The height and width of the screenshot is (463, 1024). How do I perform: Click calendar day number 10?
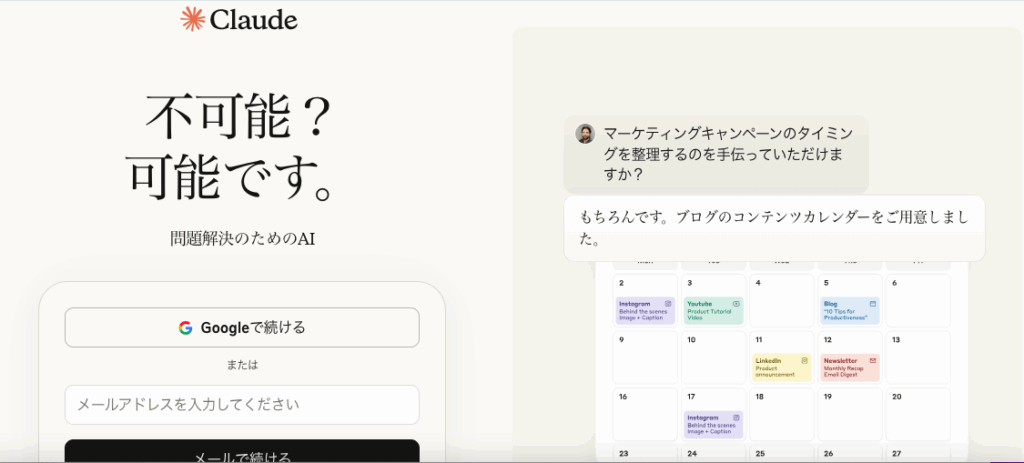coord(691,340)
